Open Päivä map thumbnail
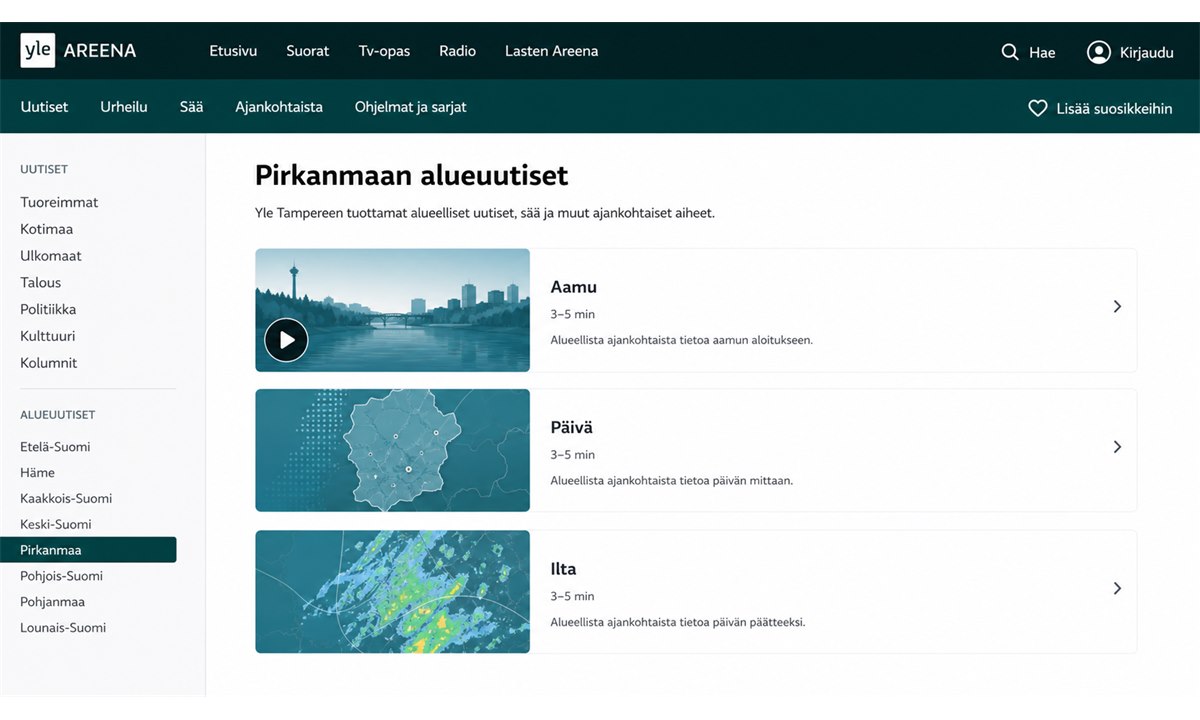The width and height of the screenshot is (1200, 720). 392,450
